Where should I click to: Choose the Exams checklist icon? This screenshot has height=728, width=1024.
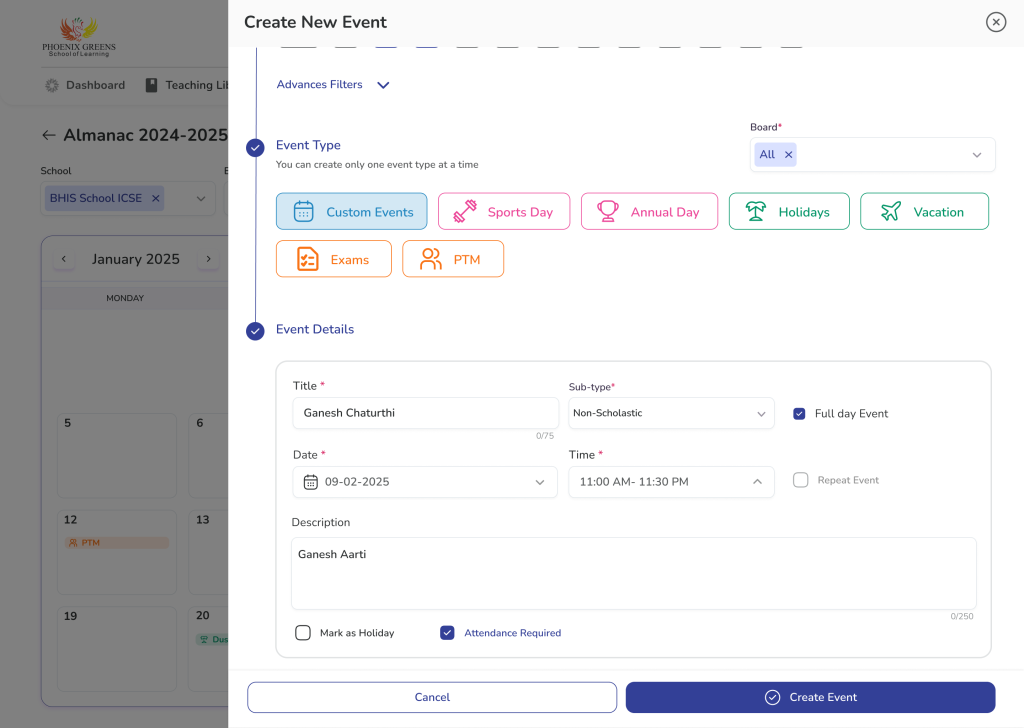point(308,259)
